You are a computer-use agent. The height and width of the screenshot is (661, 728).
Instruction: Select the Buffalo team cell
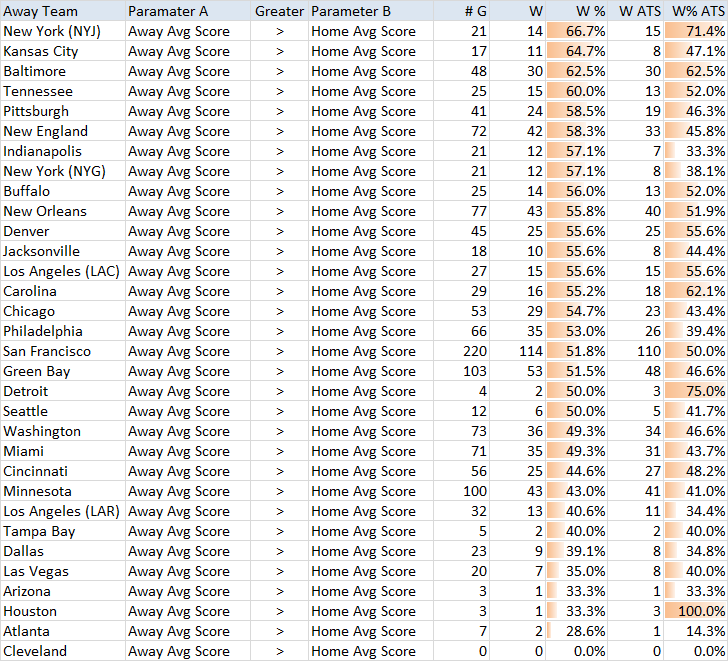[x=63, y=191]
